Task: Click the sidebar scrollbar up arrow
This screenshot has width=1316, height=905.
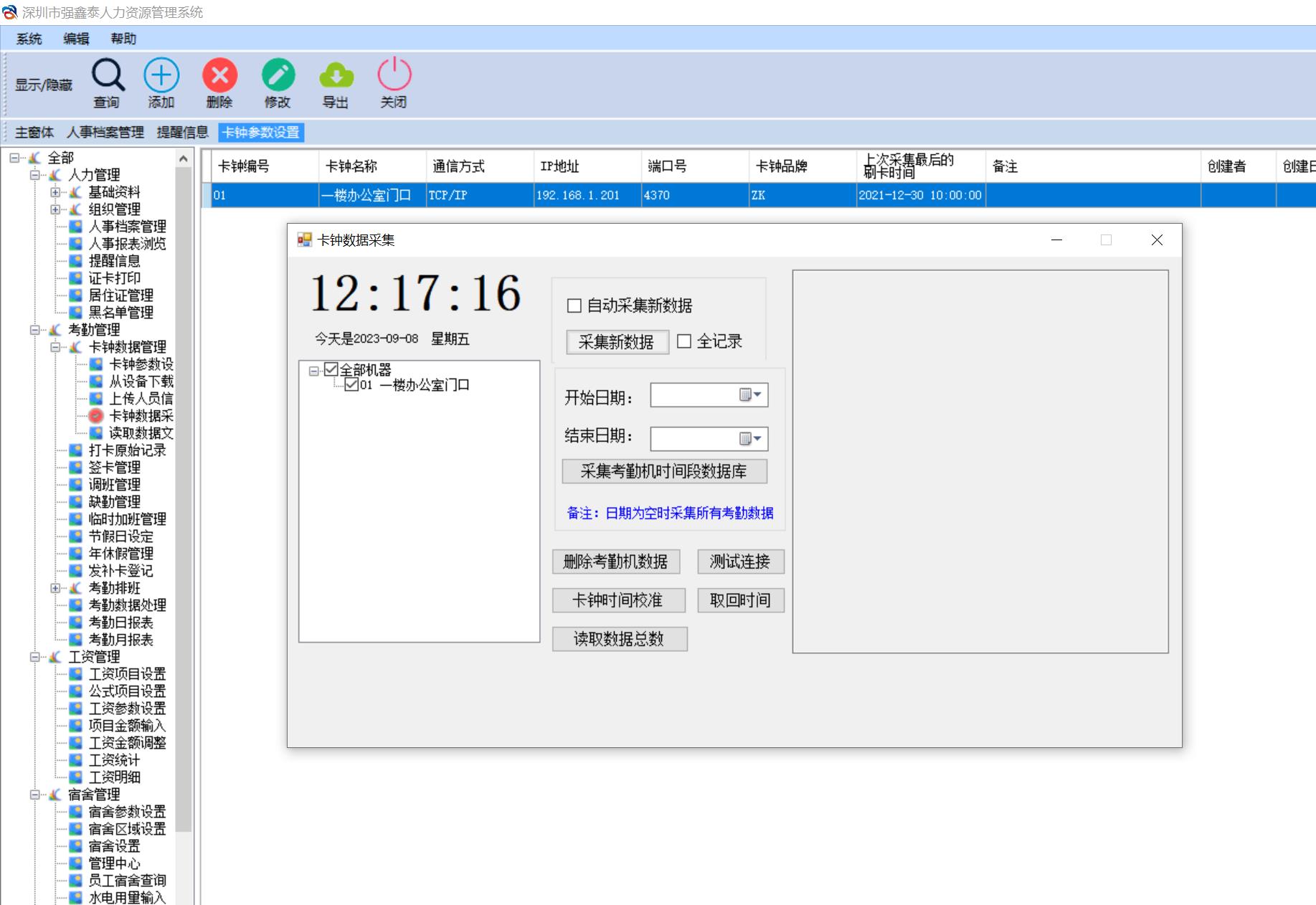Action: [x=184, y=158]
